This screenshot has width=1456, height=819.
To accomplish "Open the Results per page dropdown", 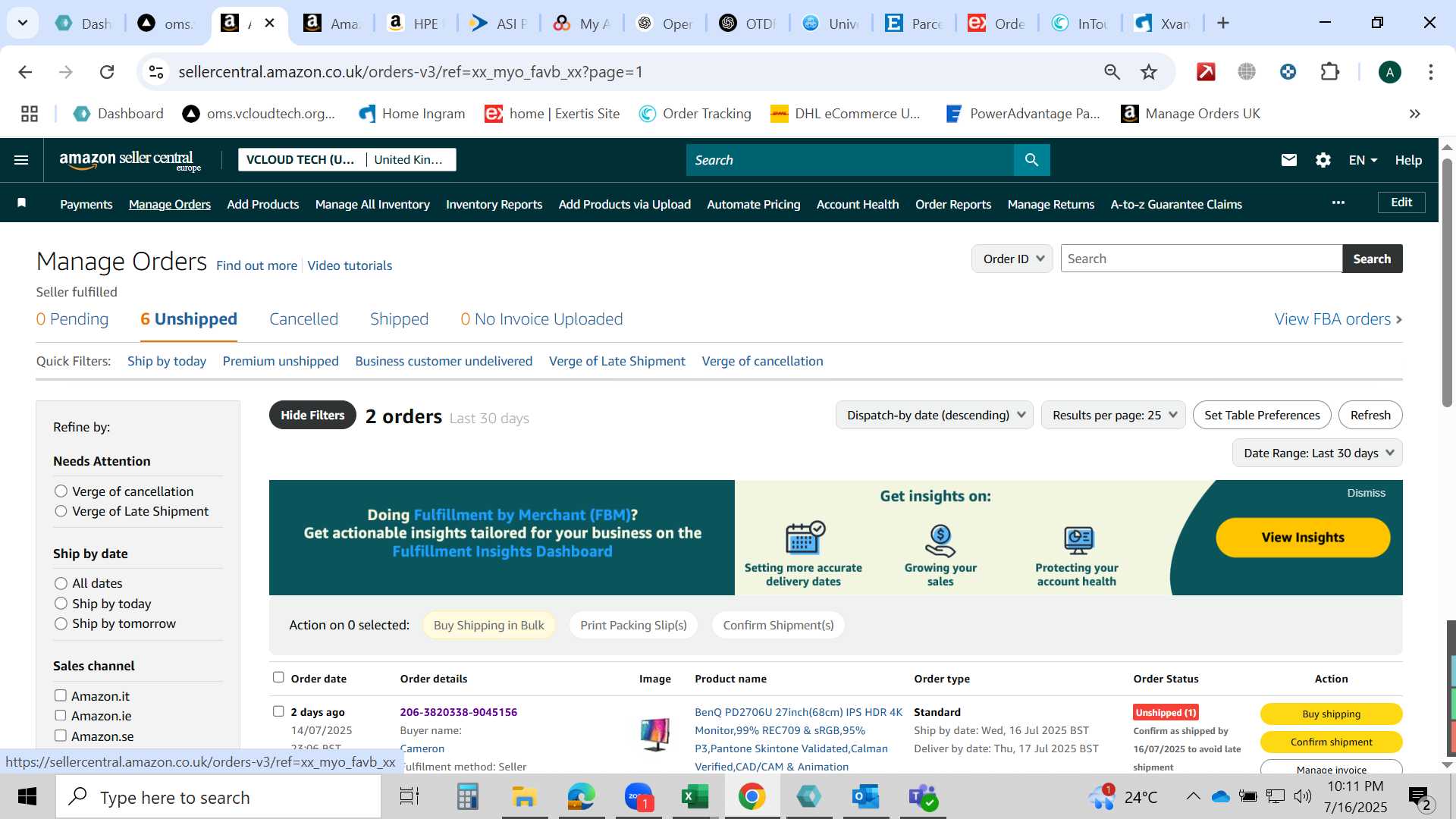I will click(1113, 415).
